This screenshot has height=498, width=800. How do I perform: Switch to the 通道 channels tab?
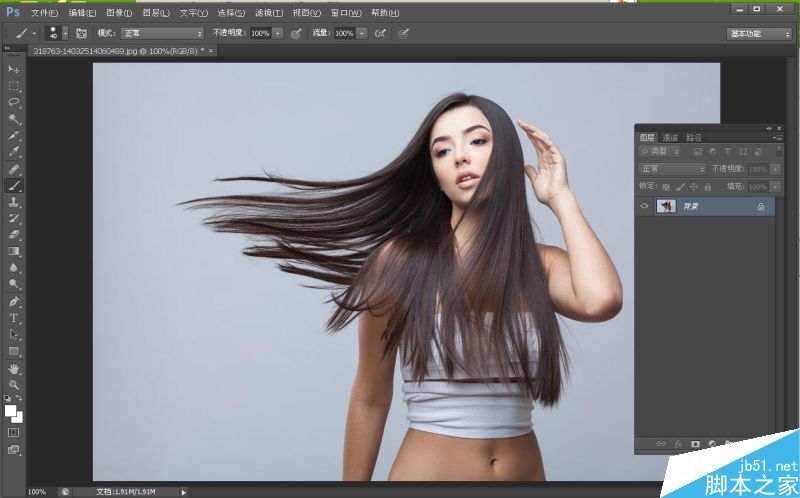[x=670, y=137]
